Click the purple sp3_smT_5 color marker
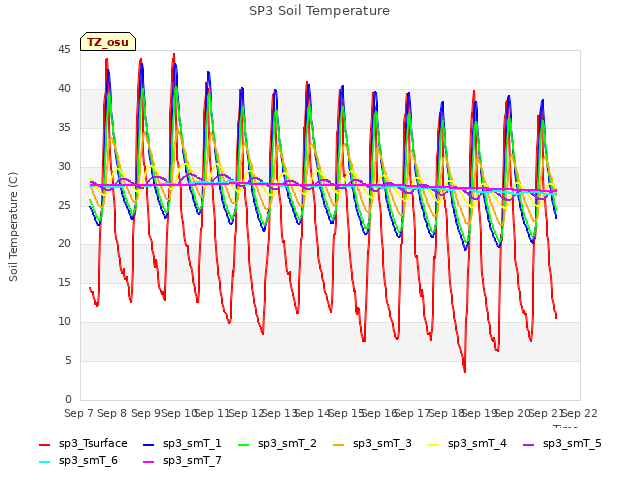The width and height of the screenshot is (640, 480). [529, 444]
